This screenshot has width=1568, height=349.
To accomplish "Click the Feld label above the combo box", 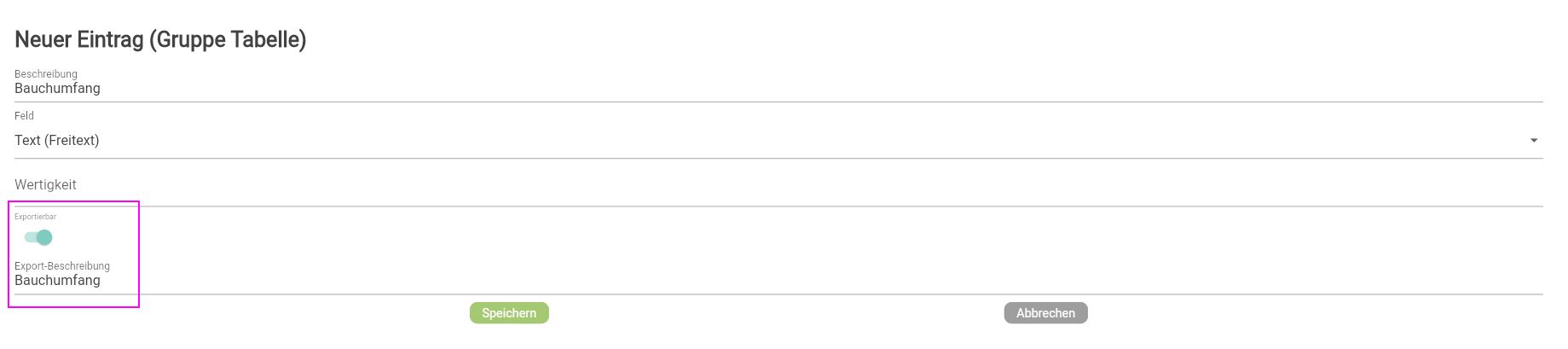I will click(x=24, y=116).
